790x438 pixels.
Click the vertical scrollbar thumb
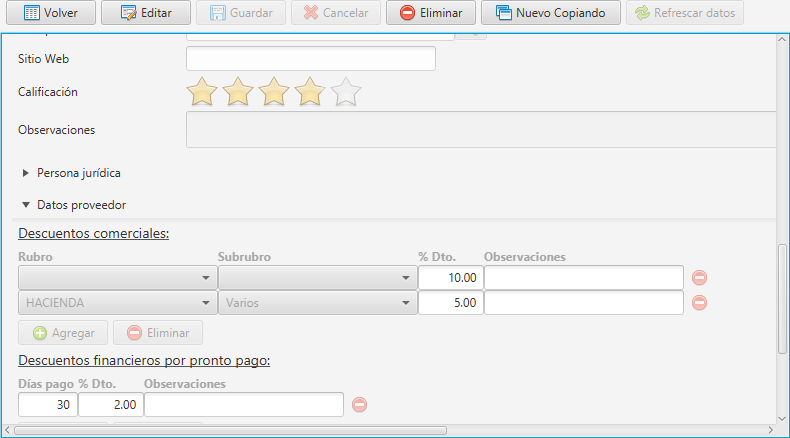coord(782,299)
